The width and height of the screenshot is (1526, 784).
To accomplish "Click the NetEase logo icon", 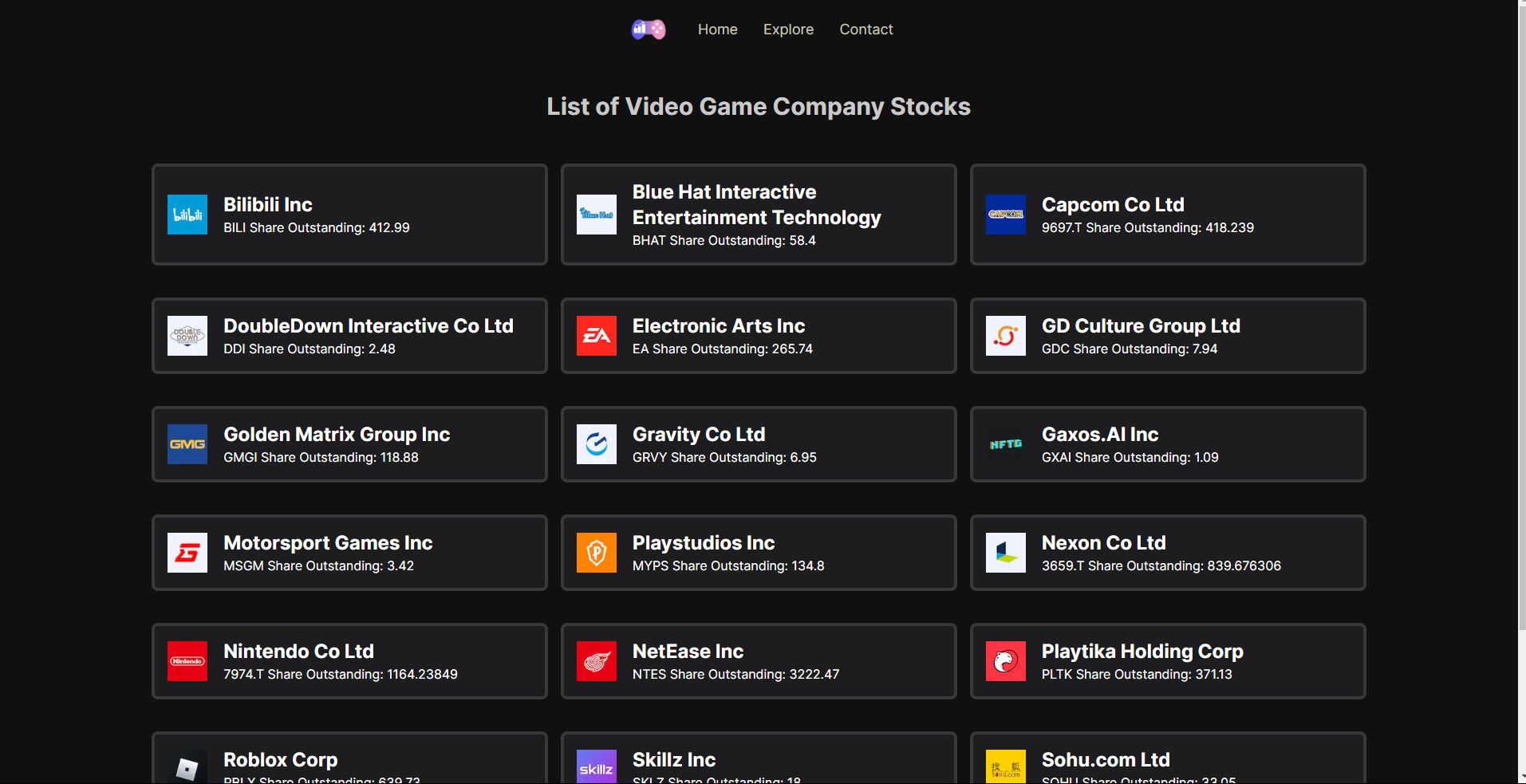I will [x=597, y=661].
